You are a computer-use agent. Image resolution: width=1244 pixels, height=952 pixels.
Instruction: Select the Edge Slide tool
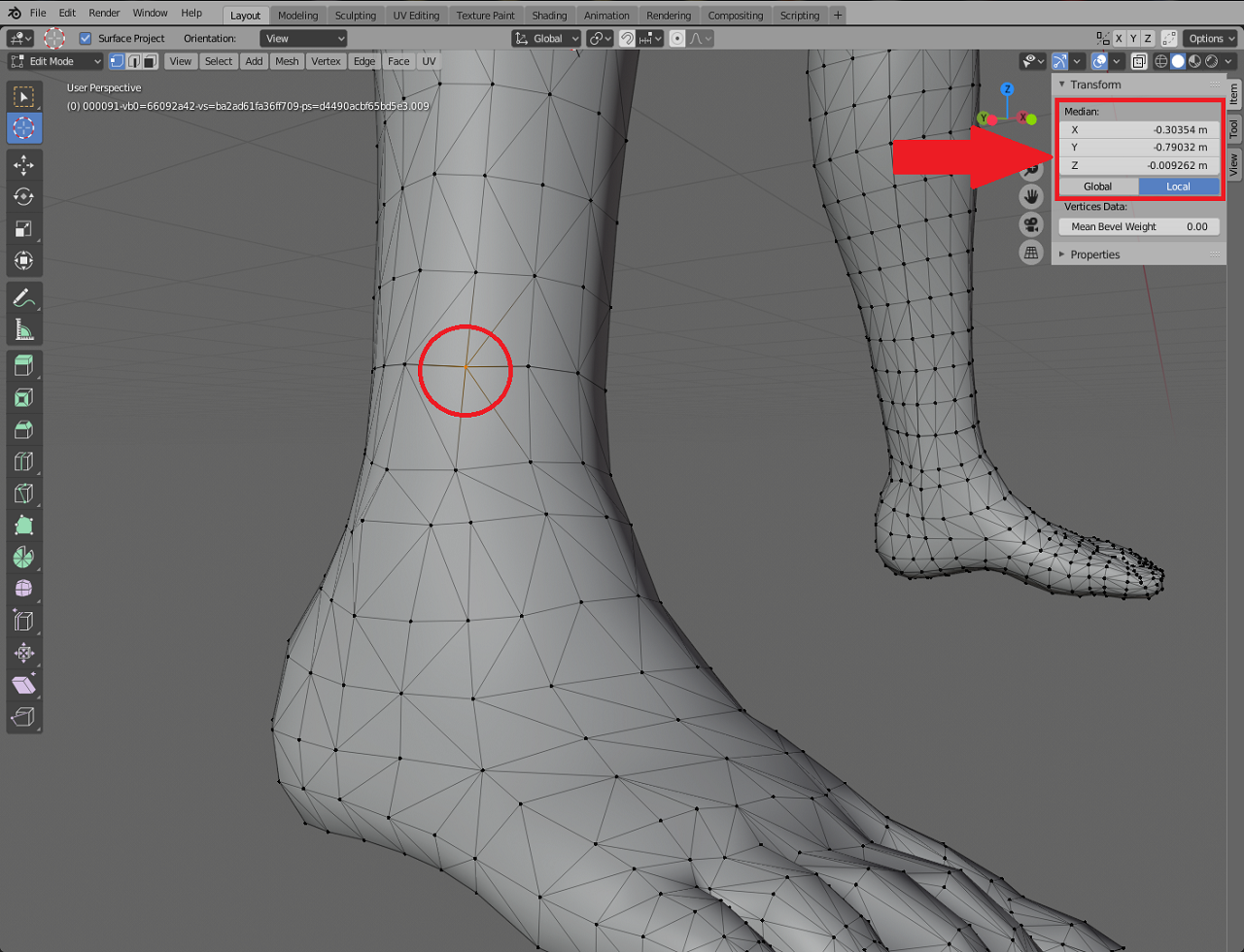point(24,621)
